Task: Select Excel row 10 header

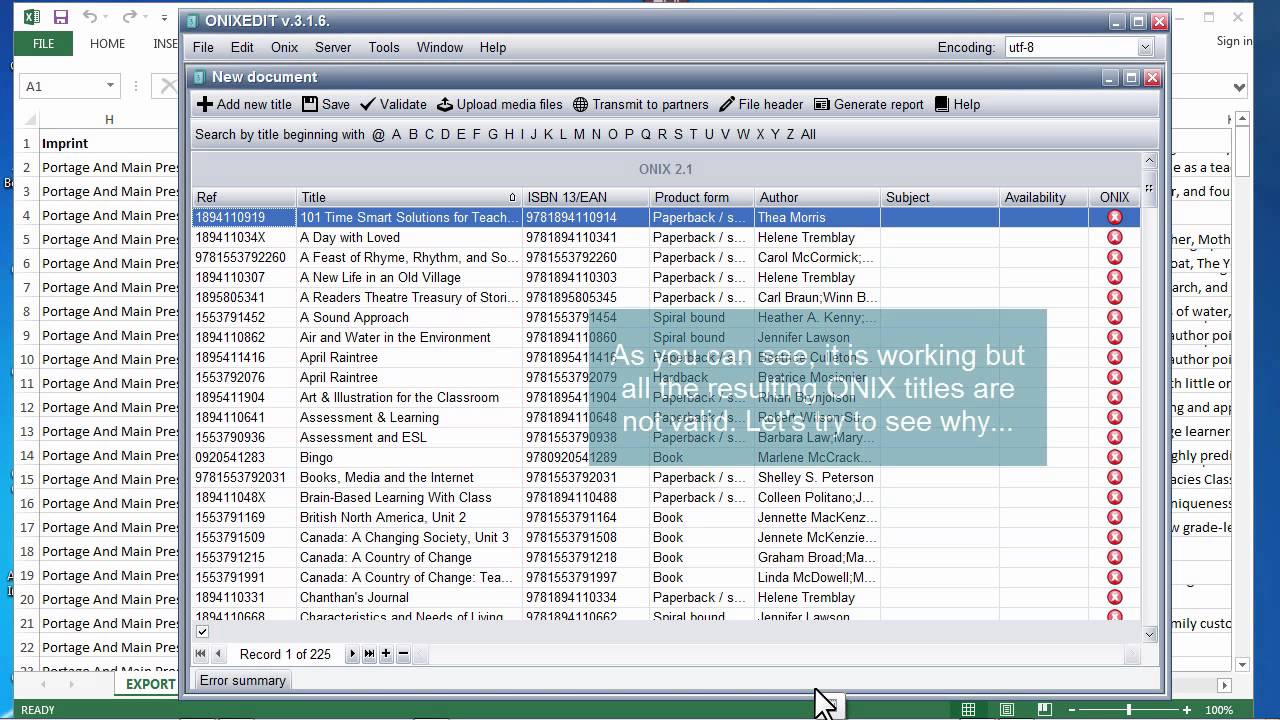Action: click(x=26, y=359)
